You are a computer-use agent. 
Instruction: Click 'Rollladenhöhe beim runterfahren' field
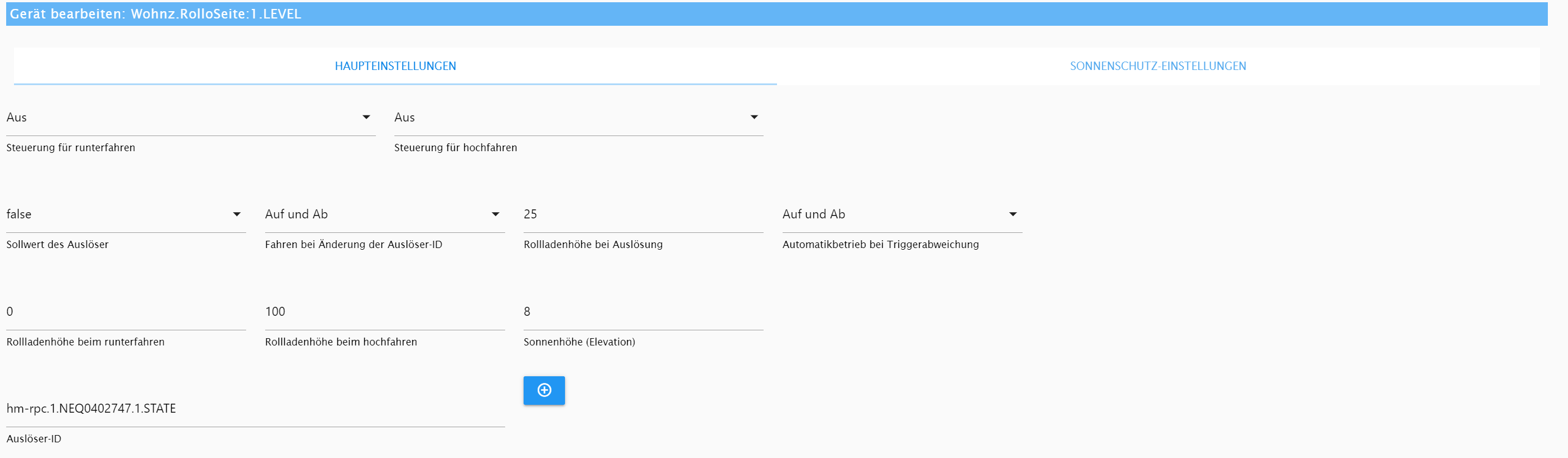125,312
